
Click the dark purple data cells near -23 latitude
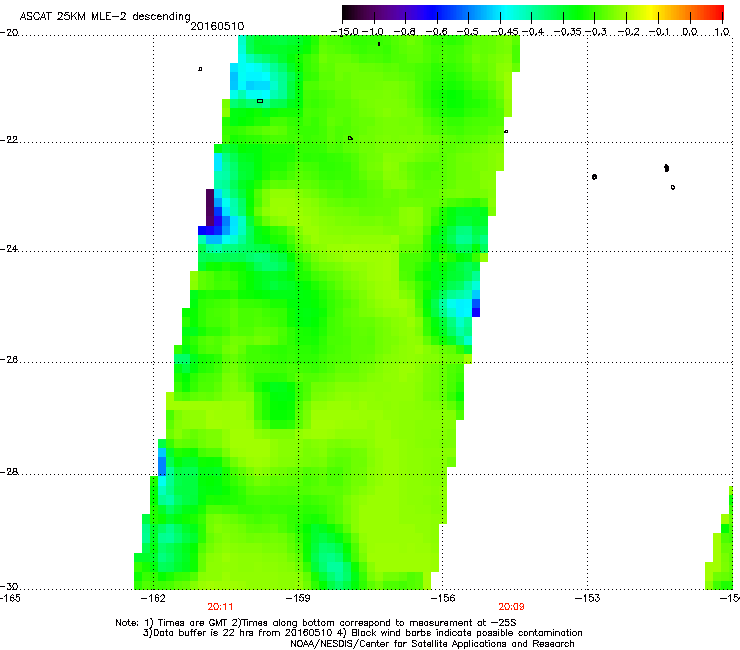[210, 207]
